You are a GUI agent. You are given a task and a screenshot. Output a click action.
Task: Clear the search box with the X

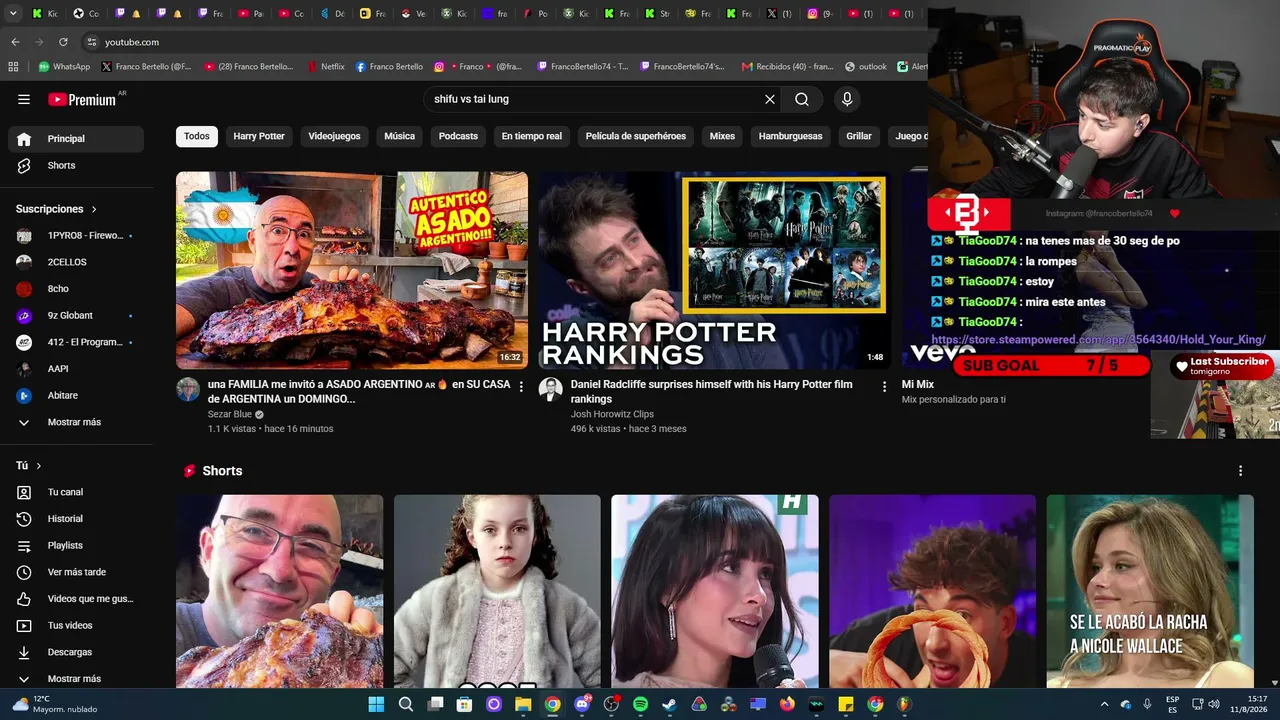coord(770,99)
